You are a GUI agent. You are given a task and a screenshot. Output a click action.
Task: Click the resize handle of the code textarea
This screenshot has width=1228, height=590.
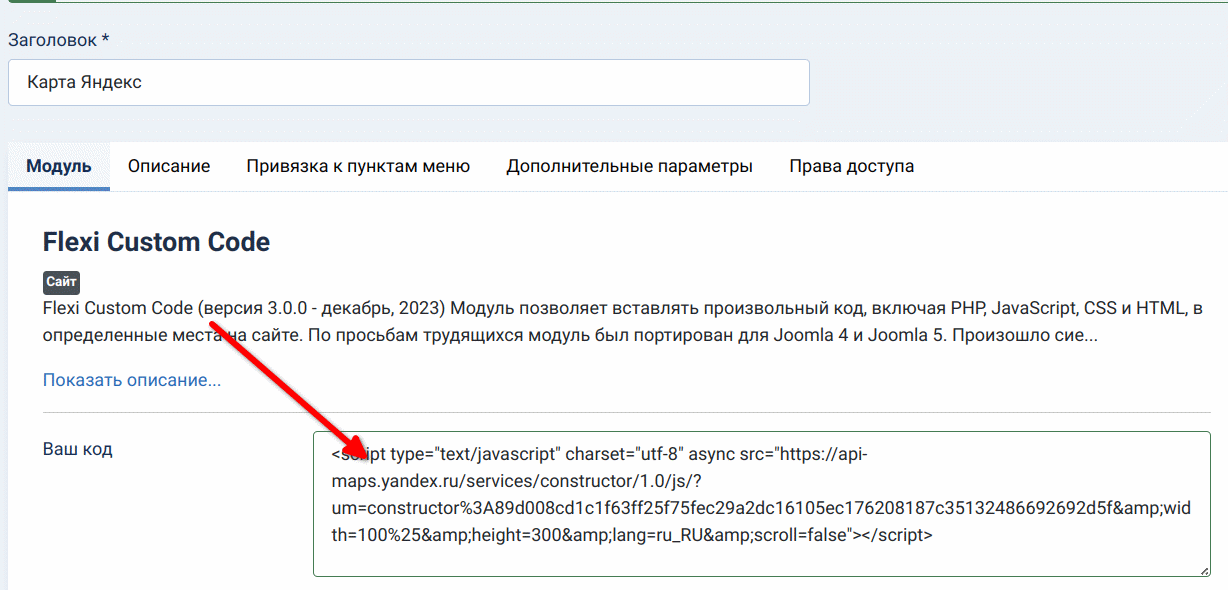pyautogui.click(x=1203, y=569)
